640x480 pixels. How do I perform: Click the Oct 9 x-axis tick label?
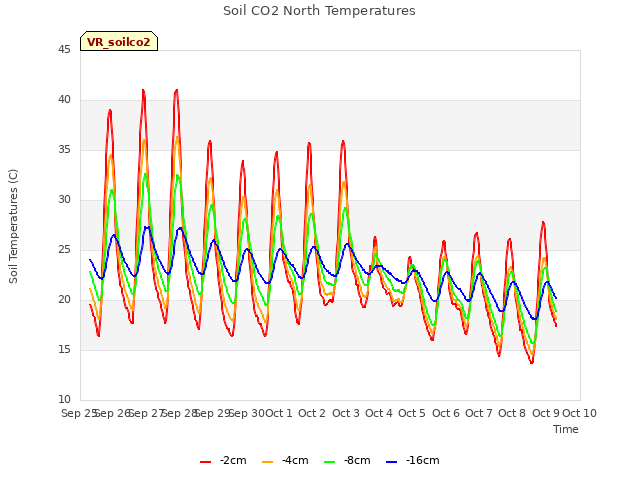point(546,413)
